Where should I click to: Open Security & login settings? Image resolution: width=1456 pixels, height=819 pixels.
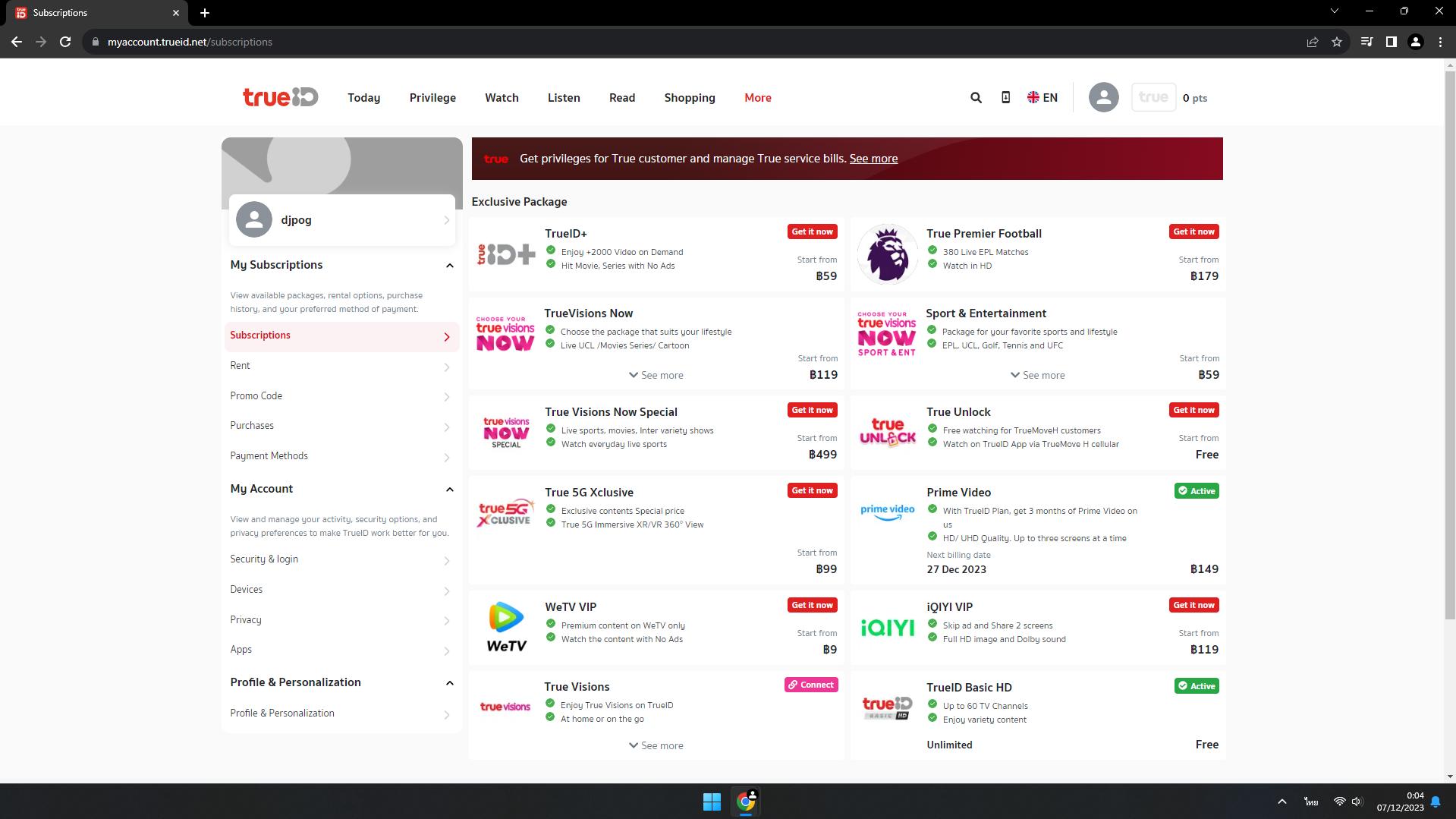click(341, 559)
